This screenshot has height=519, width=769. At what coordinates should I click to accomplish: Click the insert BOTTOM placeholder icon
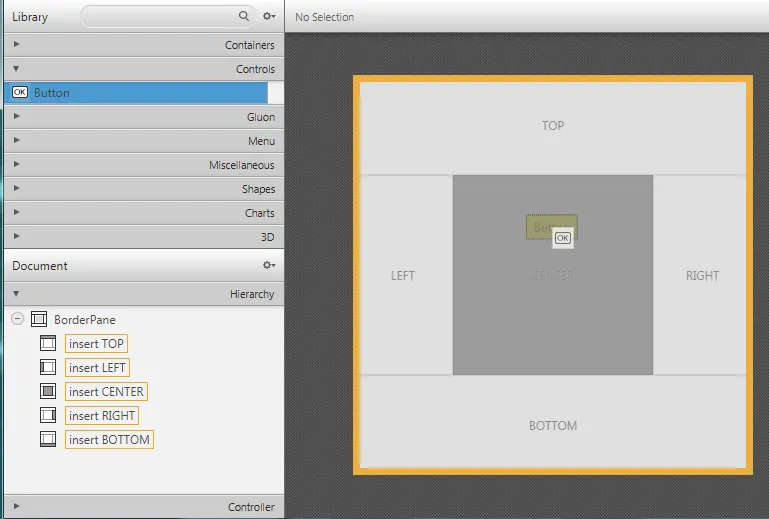48,440
